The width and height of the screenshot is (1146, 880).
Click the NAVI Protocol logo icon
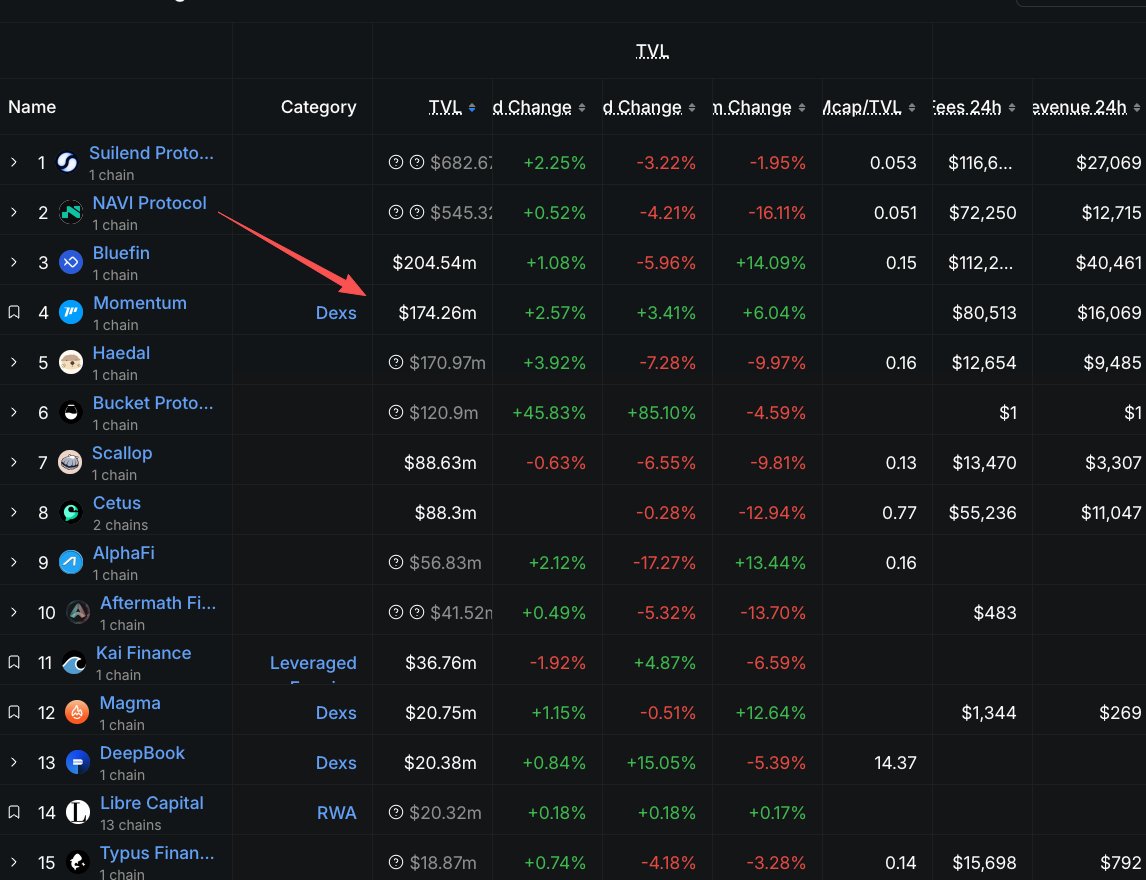click(71, 213)
